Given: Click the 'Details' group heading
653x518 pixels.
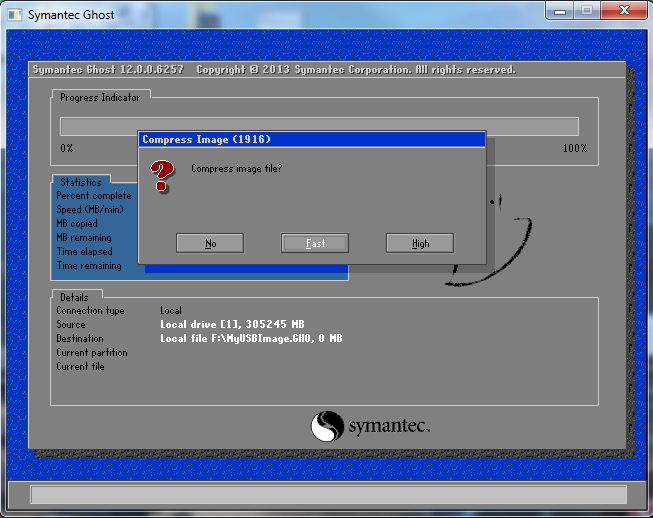Looking at the screenshot, I should tap(74, 297).
